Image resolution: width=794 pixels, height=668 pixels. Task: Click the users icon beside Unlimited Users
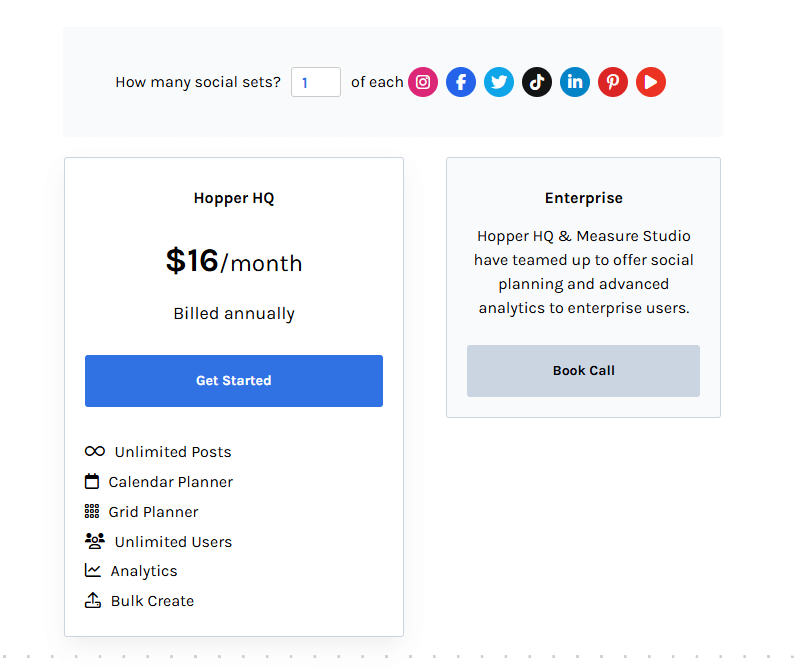(x=95, y=541)
